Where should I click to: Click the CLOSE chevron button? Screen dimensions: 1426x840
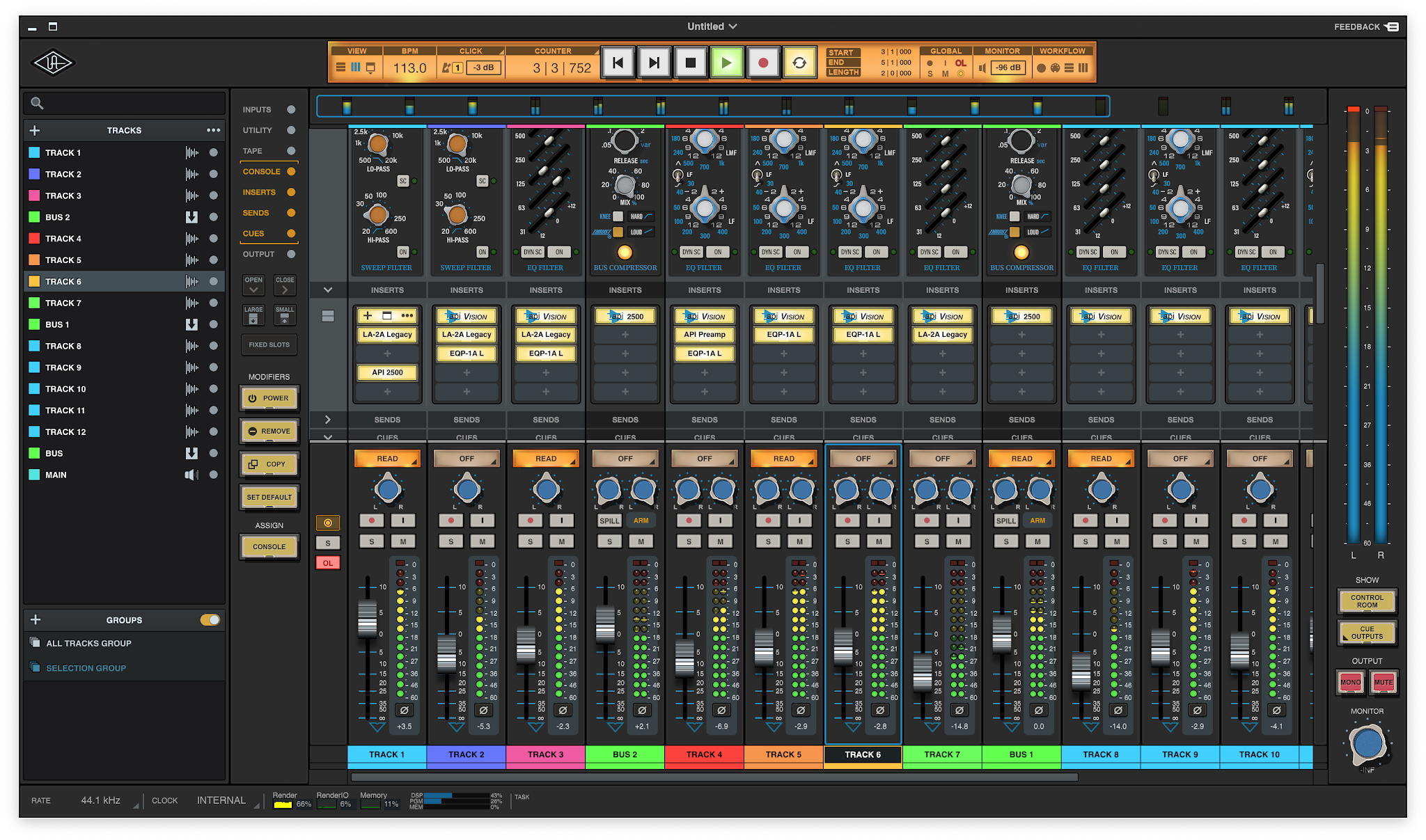285,285
